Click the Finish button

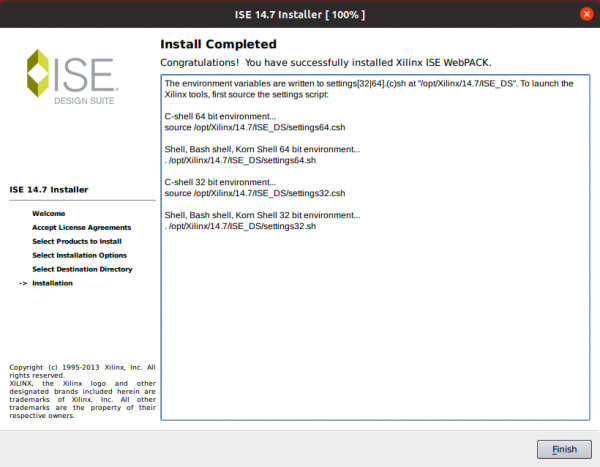tap(564, 449)
